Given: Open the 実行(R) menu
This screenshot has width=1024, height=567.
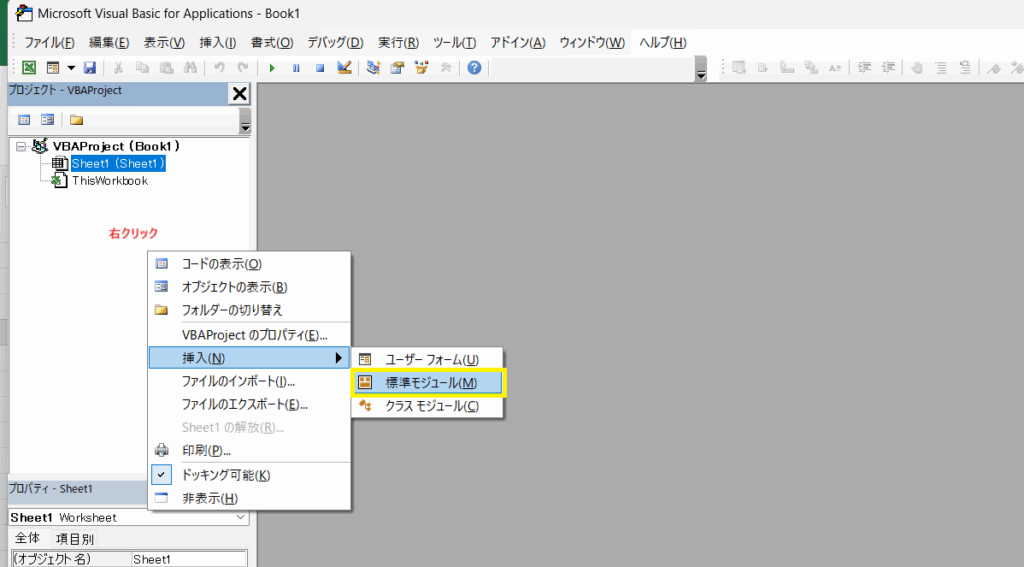Looking at the screenshot, I should click(398, 43).
